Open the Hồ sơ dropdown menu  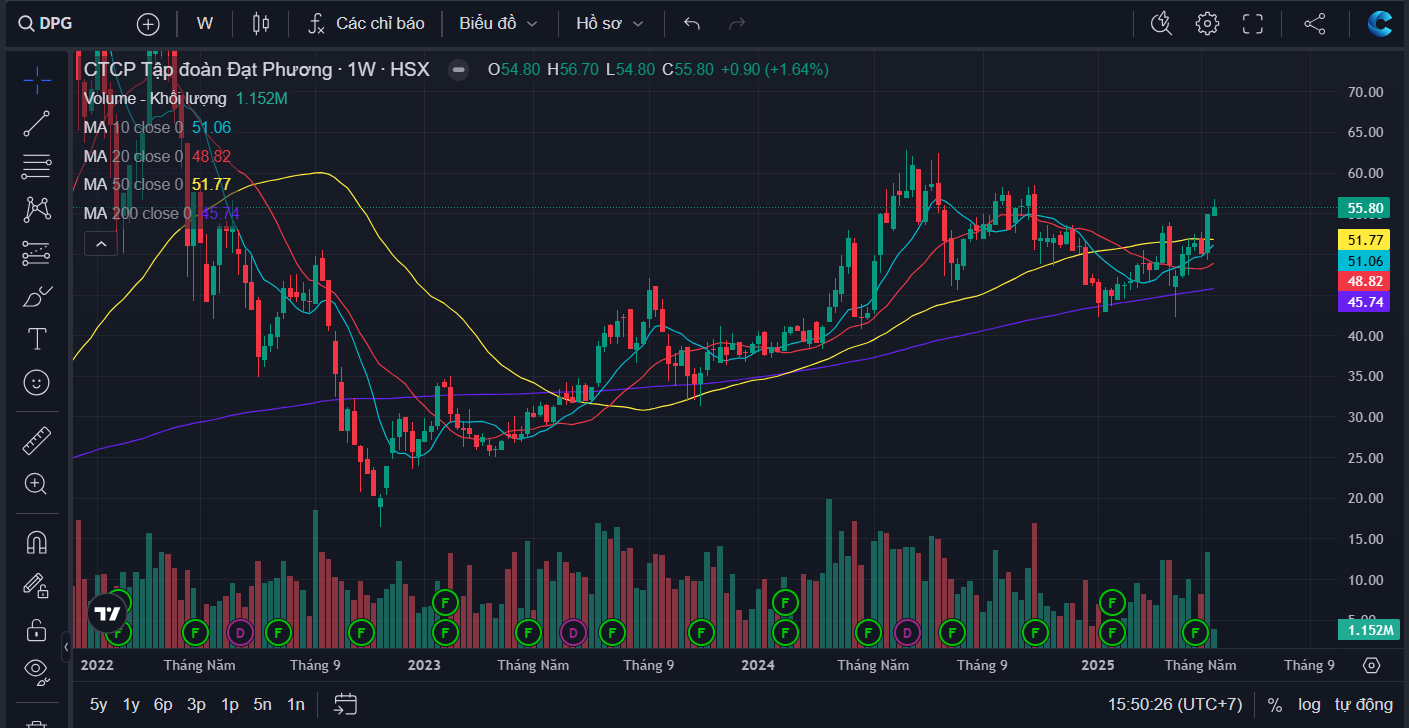[x=610, y=23]
